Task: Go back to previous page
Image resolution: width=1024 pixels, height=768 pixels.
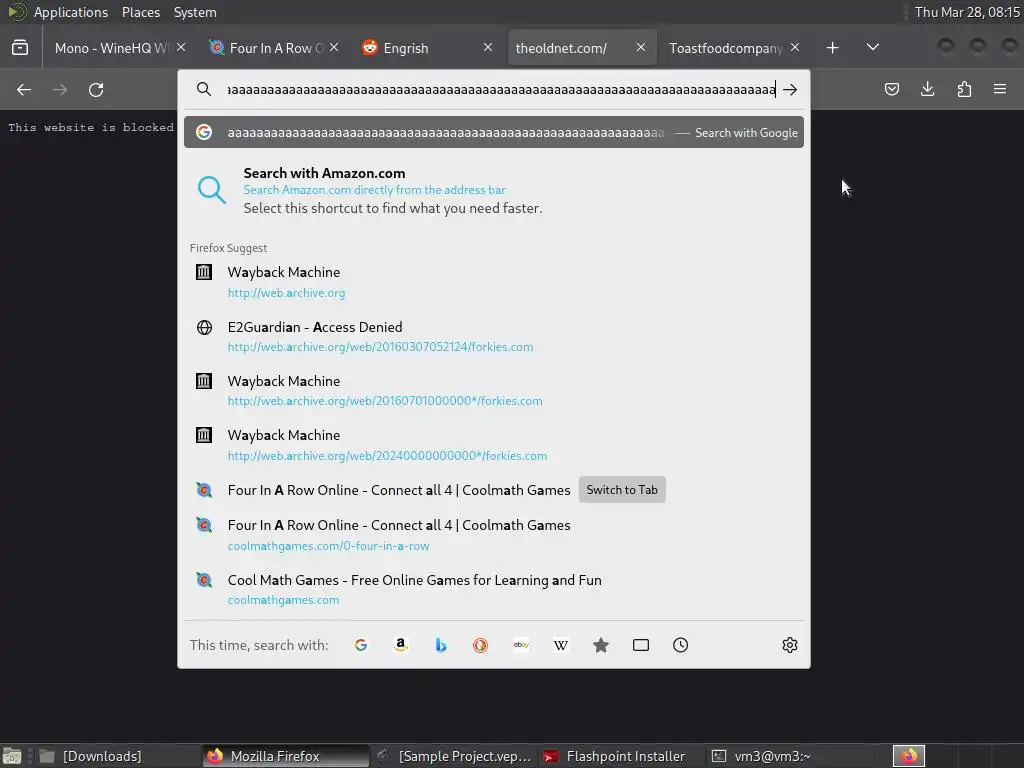Action: click(x=24, y=89)
